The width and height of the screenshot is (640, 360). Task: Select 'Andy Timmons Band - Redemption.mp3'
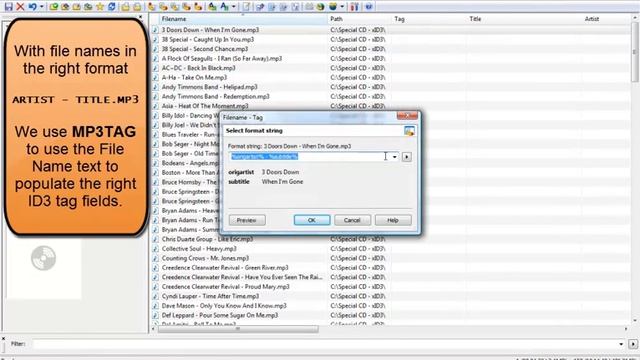click(216, 96)
